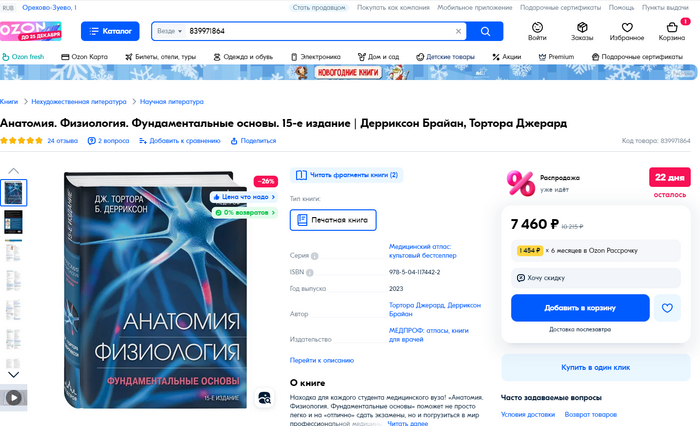Open visual similar-search icon on book cover
This screenshot has height=426, width=700.
[264, 397]
